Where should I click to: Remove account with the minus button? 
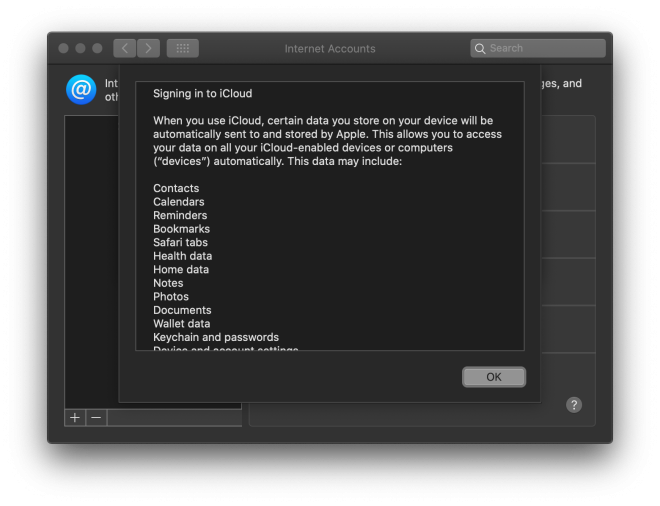[96, 418]
